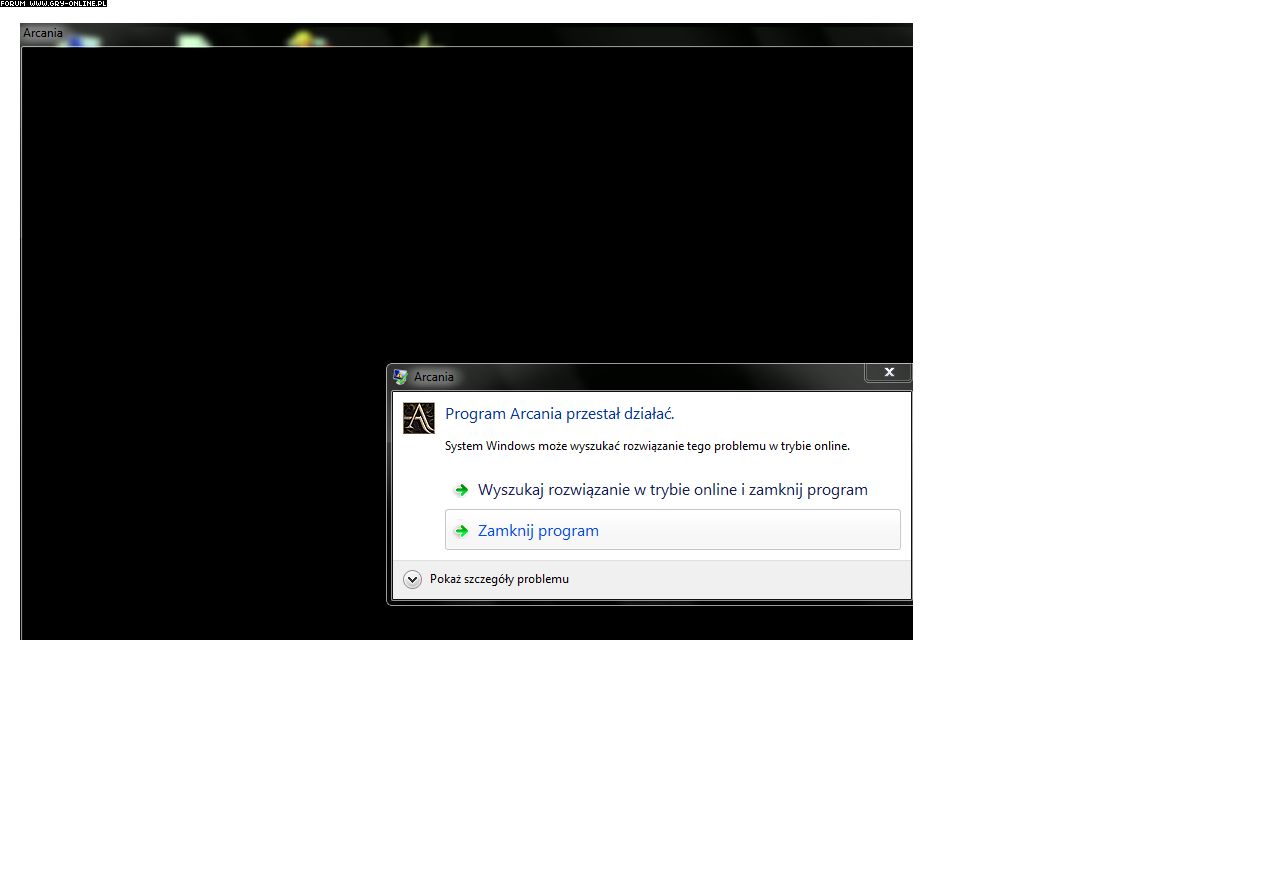Click the dialog title bar system icon
The height and width of the screenshot is (880, 1274).
coord(401,377)
